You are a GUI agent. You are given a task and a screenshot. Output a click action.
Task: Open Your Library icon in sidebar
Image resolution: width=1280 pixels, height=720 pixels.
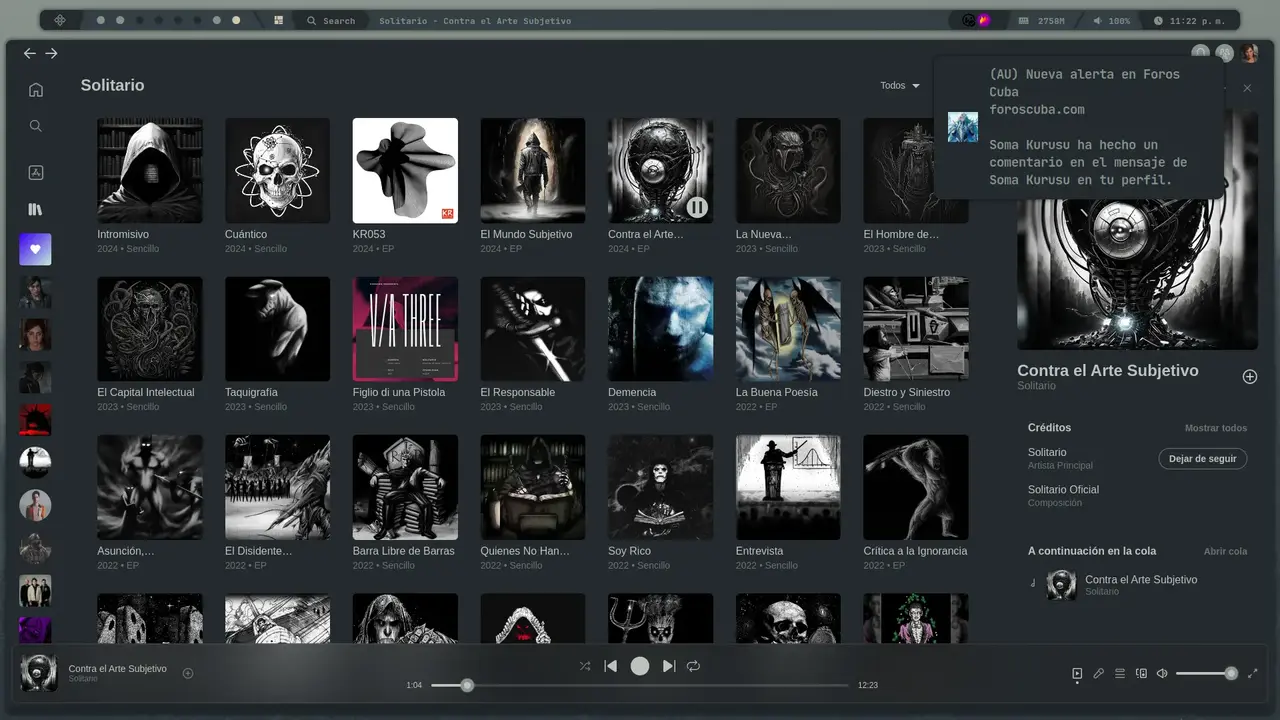click(x=36, y=210)
